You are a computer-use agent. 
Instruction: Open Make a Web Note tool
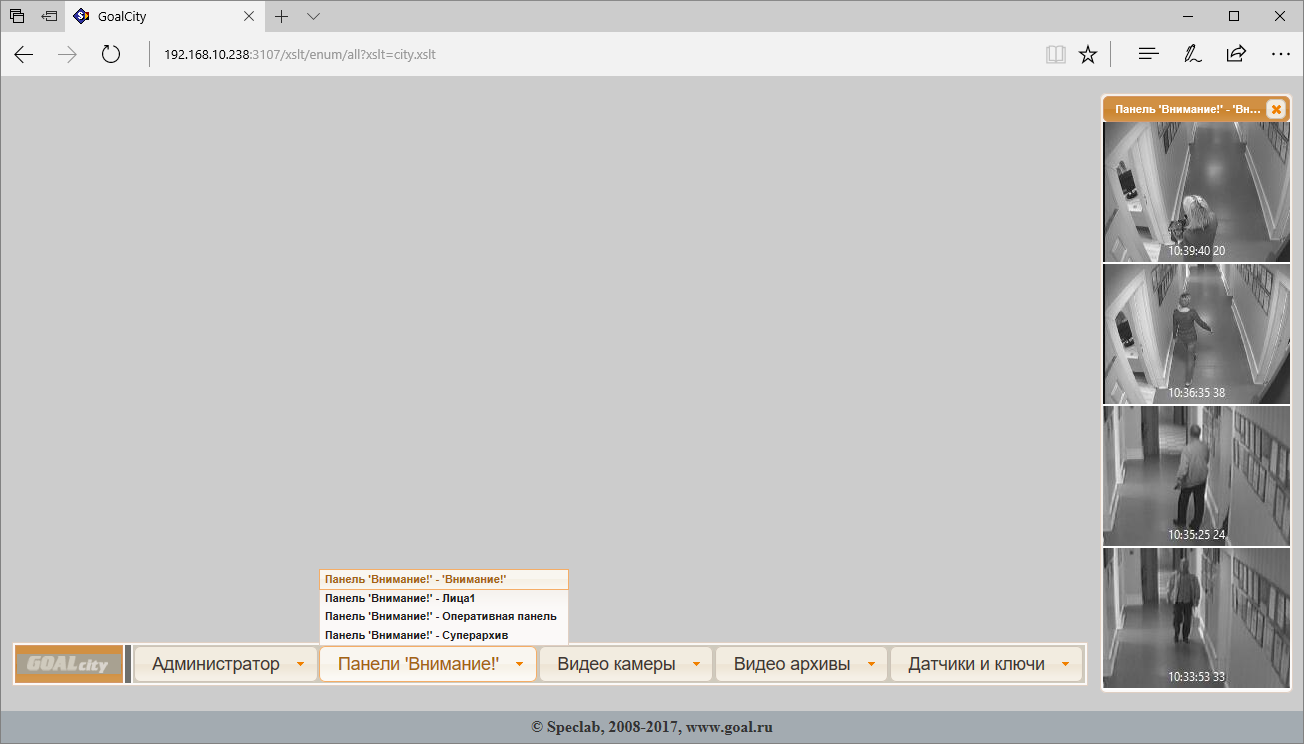[1192, 54]
